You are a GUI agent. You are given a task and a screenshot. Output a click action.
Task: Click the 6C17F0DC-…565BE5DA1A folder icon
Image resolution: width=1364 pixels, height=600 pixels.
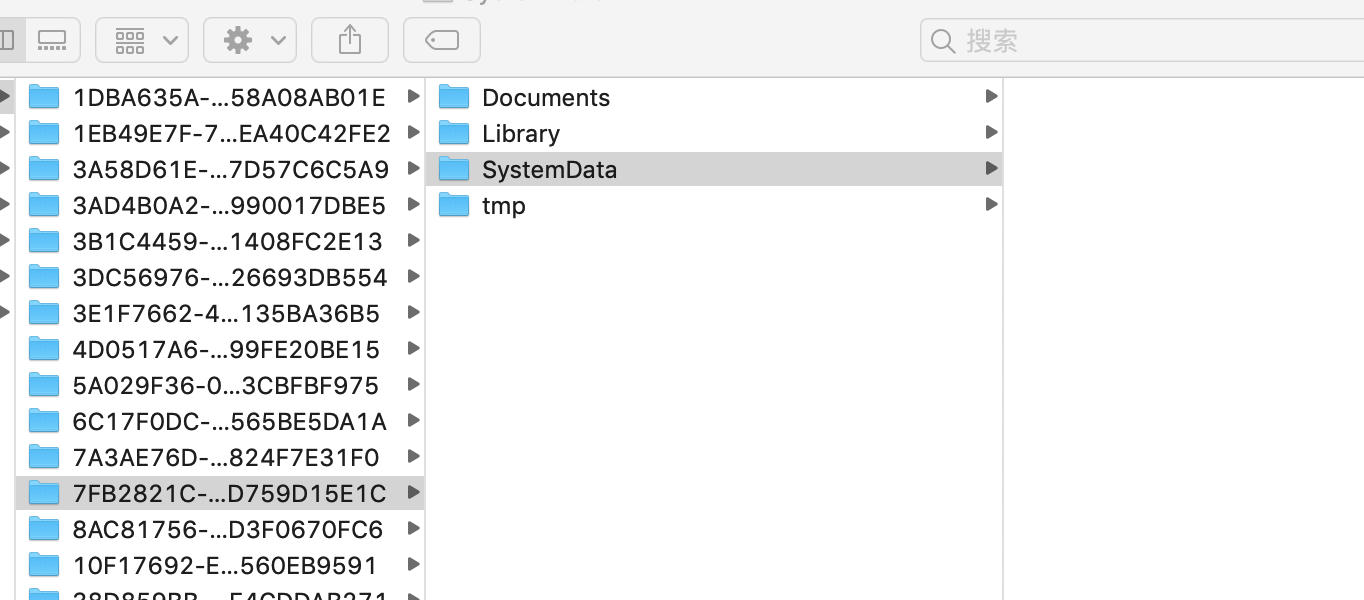pos(44,422)
